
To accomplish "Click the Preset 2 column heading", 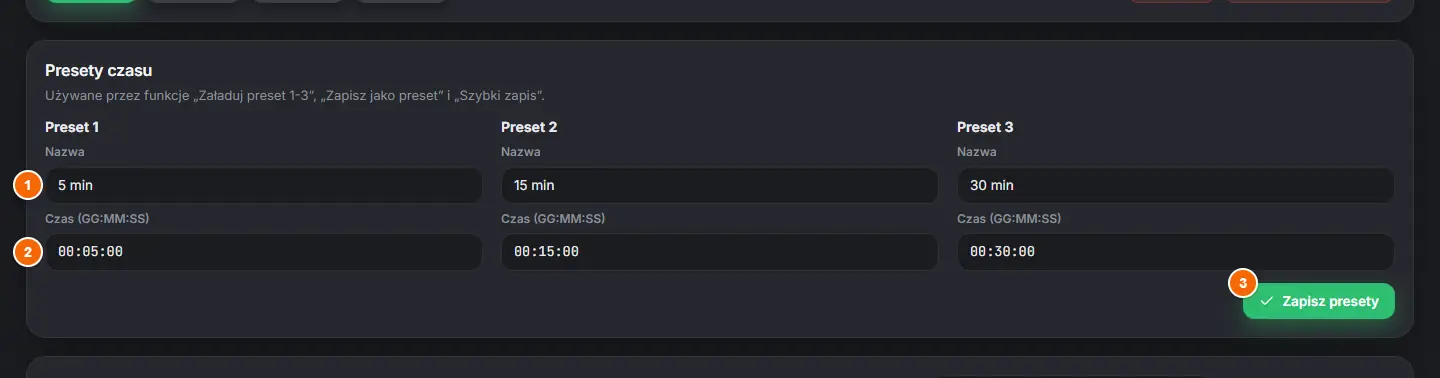I will (529, 127).
